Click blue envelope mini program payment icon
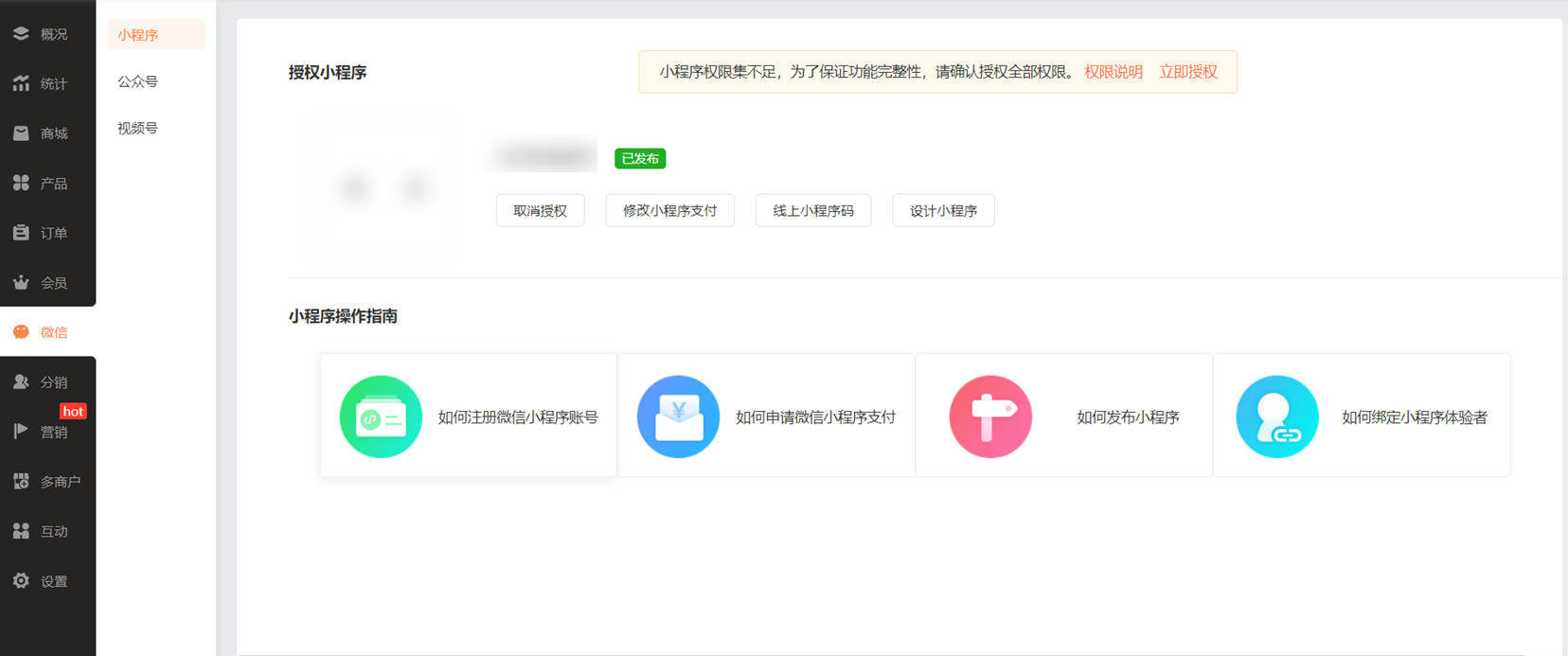 pyautogui.click(x=678, y=417)
